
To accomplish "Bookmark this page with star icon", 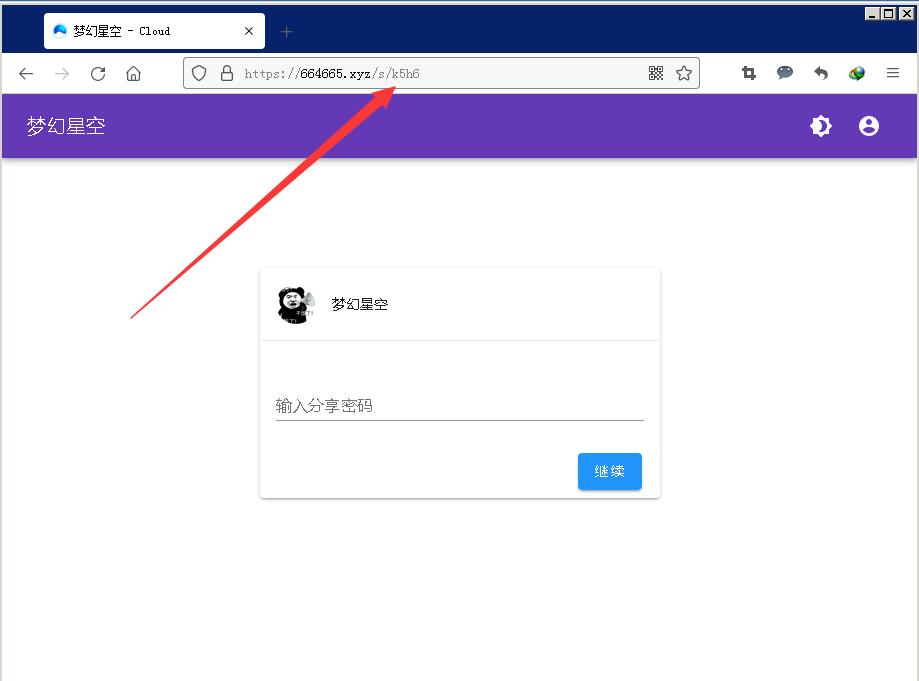I will (684, 73).
